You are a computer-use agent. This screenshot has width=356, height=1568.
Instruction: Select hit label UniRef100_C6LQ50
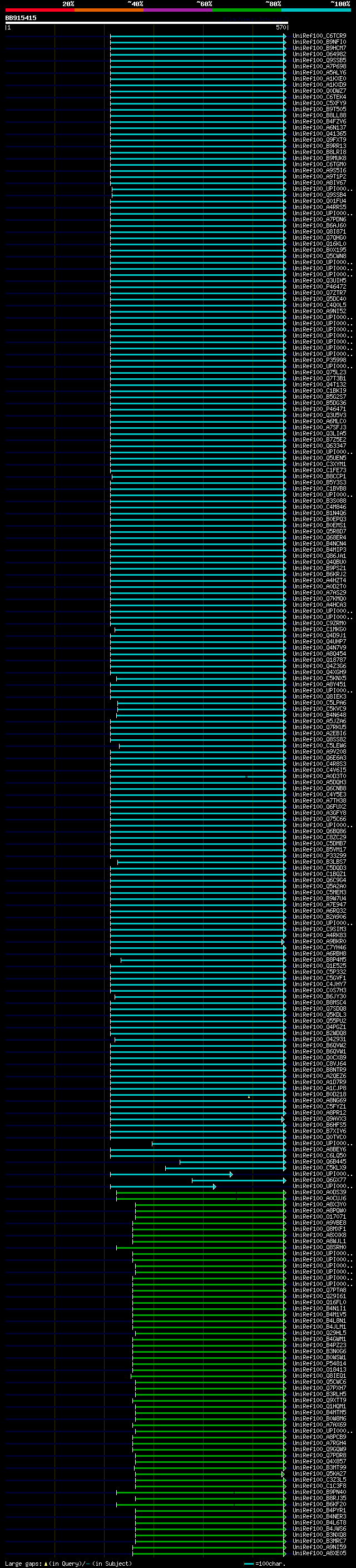point(319,1155)
